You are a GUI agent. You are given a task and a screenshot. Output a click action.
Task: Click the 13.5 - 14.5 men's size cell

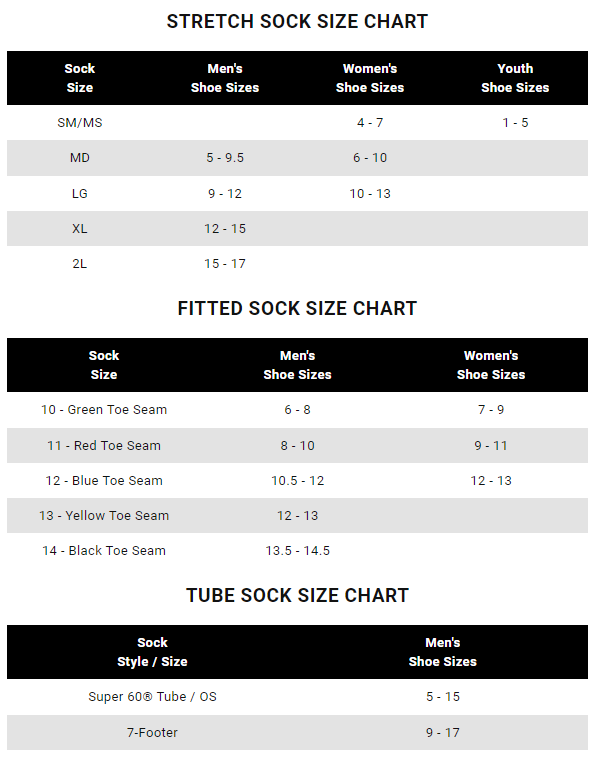tap(298, 551)
